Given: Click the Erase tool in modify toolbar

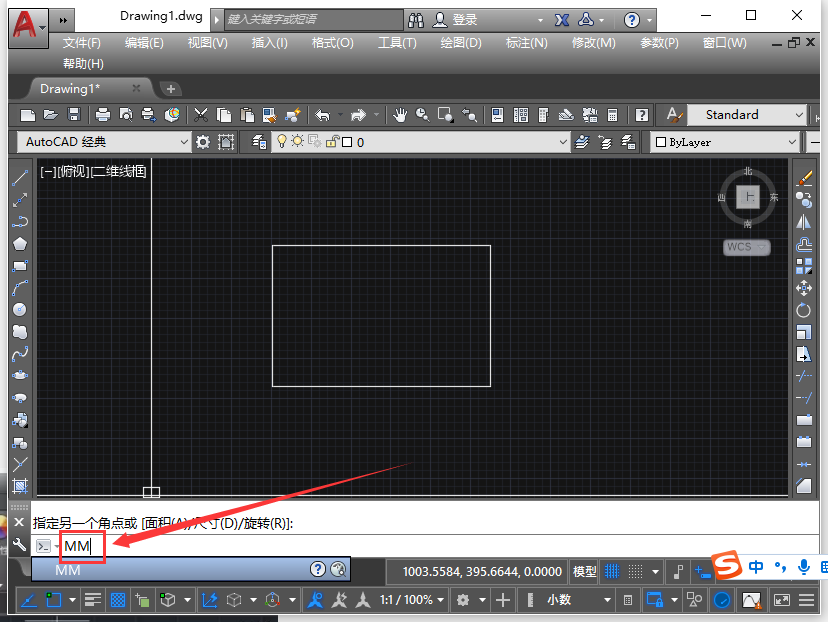Looking at the screenshot, I should pyautogui.click(x=804, y=178).
